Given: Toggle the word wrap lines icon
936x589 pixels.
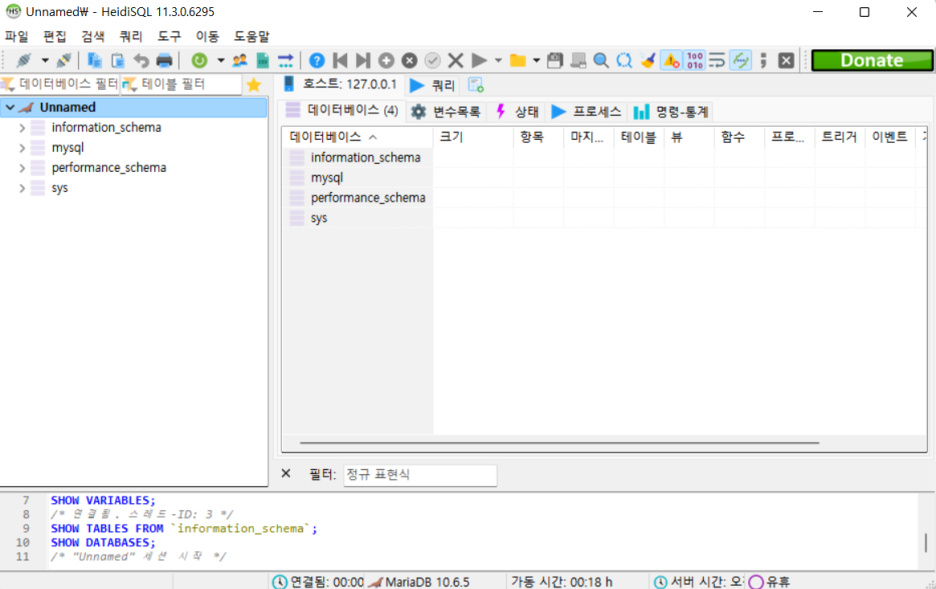Looking at the screenshot, I should click(717, 60).
